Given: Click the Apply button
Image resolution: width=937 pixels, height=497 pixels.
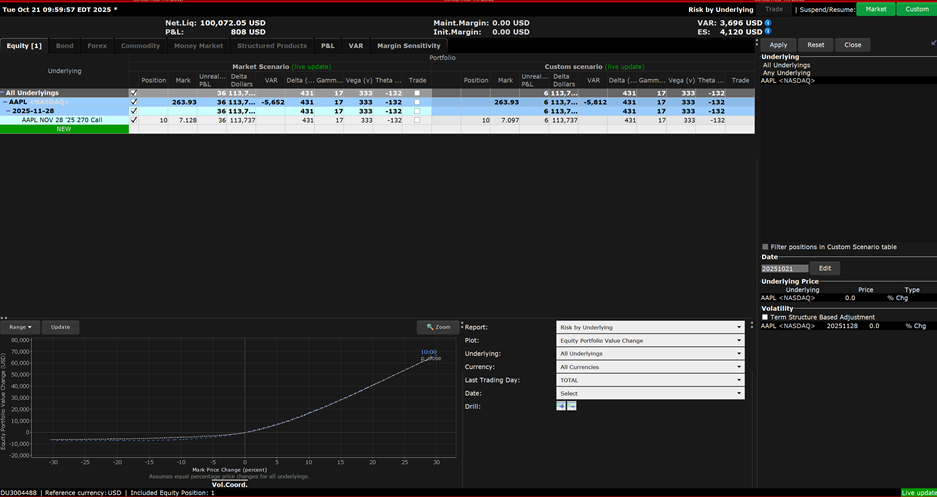Looking at the screenshot, I should pos(778,45).
